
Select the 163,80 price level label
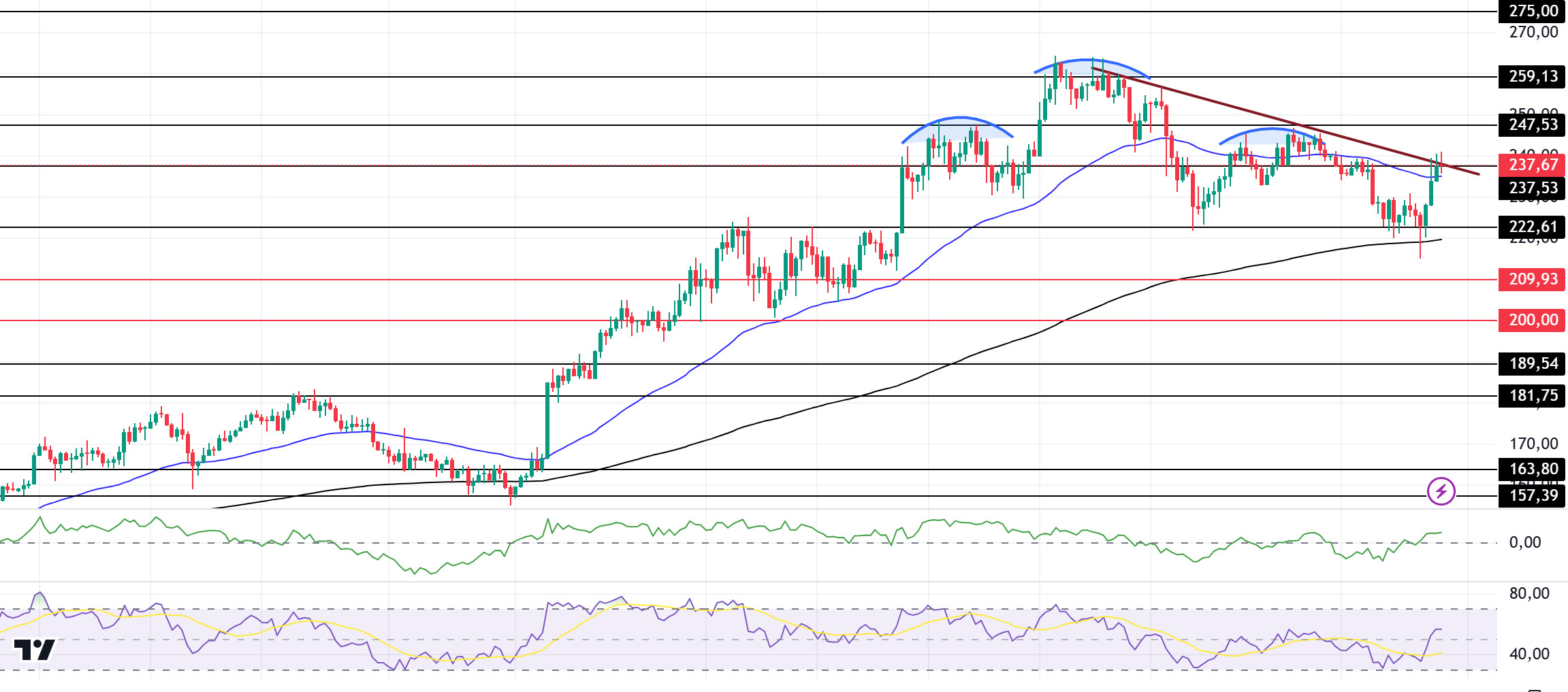point(1532,469)
